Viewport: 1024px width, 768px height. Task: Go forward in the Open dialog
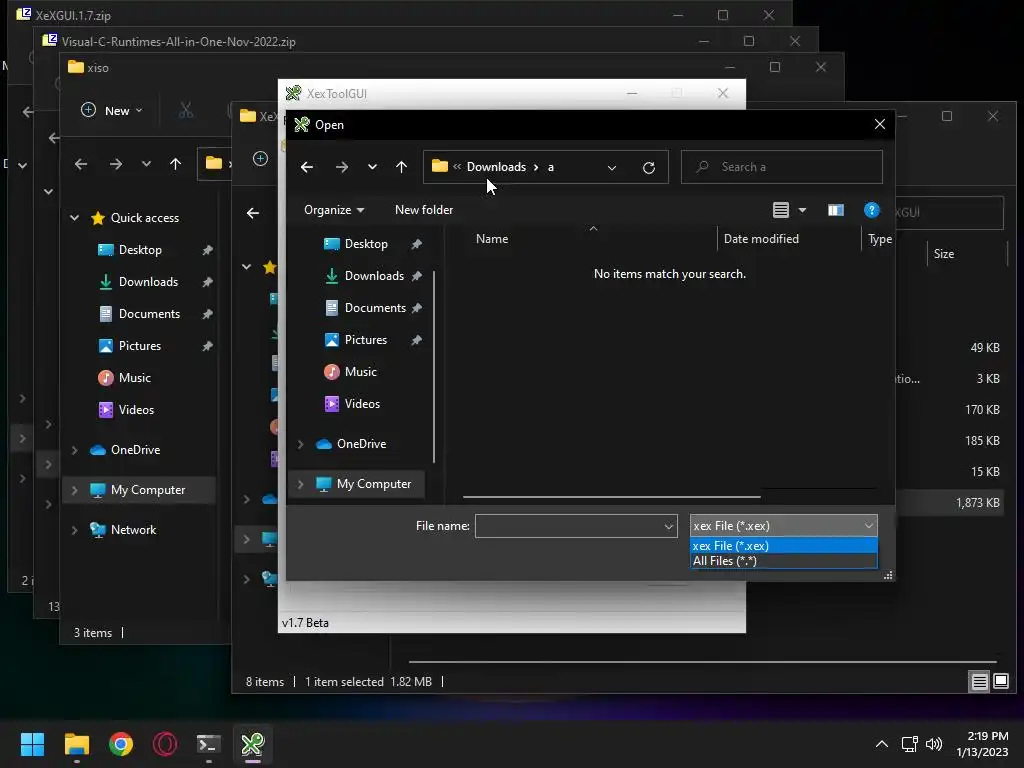(342, 167)
